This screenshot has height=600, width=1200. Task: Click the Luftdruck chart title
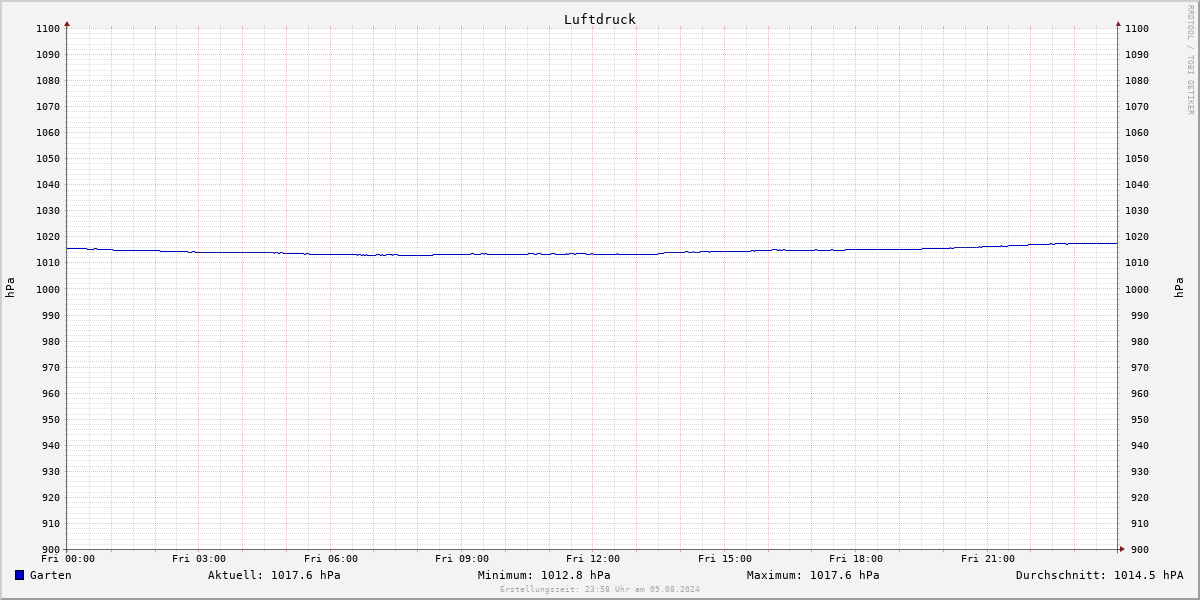pos(599,19)
